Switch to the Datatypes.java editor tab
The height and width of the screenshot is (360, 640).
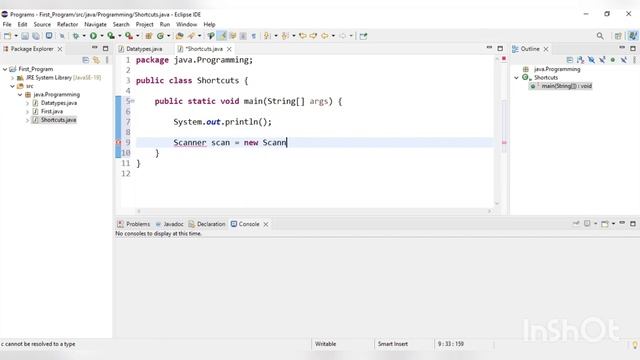pyautogui.click(x=140, y=49)
